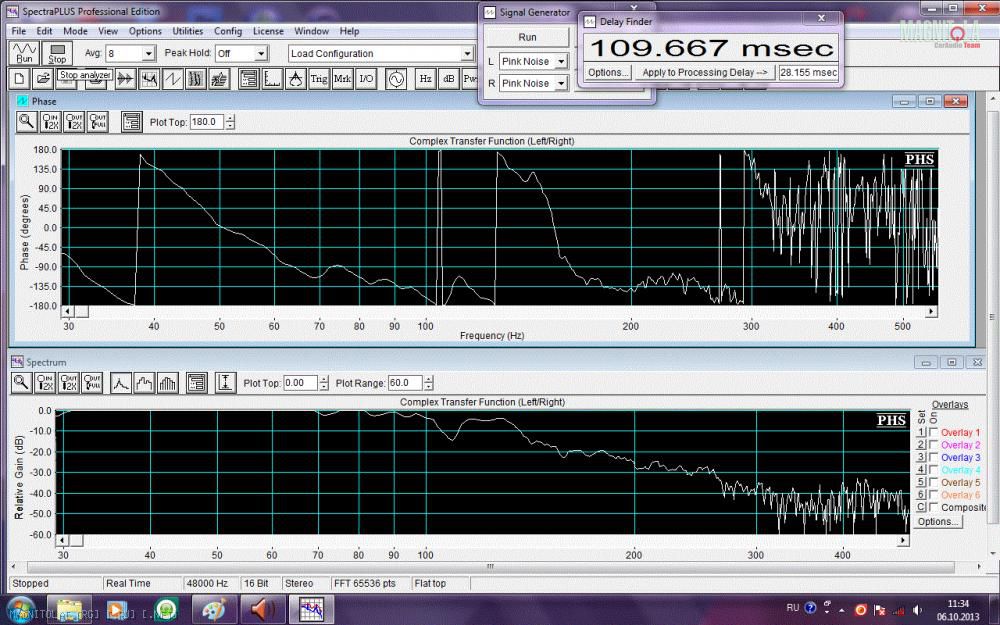Select the magnifier zoom tool in Spectrum window
The height and width of the screenshot is (625, 1000).
click(x=21, y=383)
